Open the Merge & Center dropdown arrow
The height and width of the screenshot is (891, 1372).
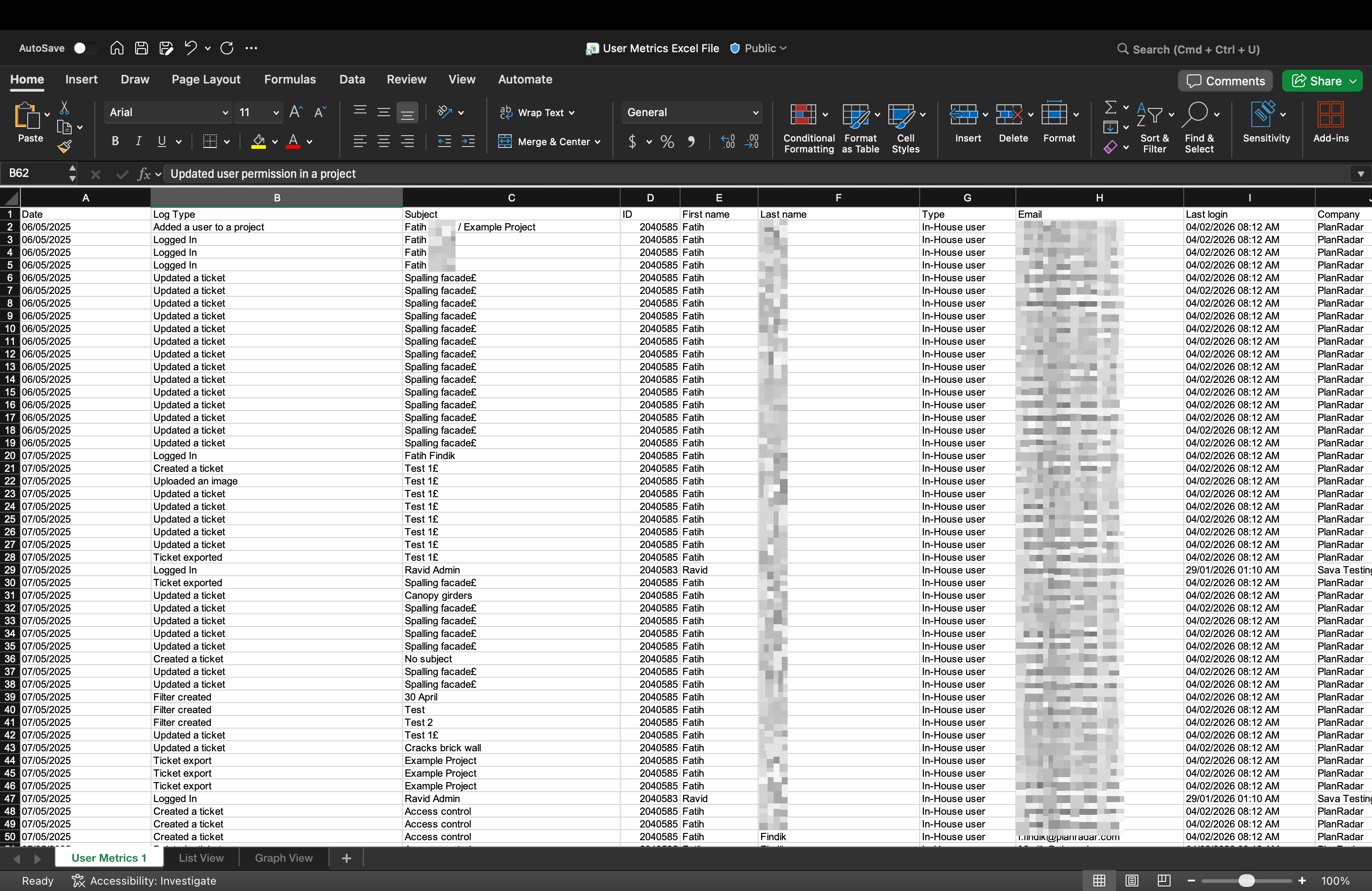tap(598, 142)
